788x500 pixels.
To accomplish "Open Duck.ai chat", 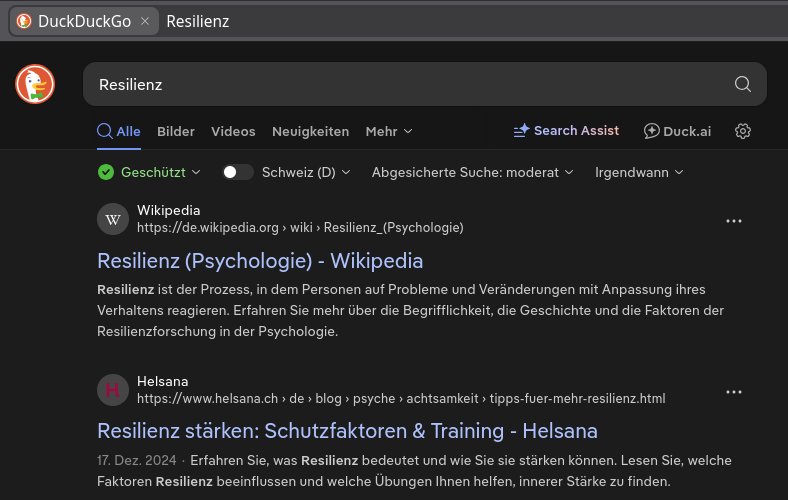I will tap(677, 131).
